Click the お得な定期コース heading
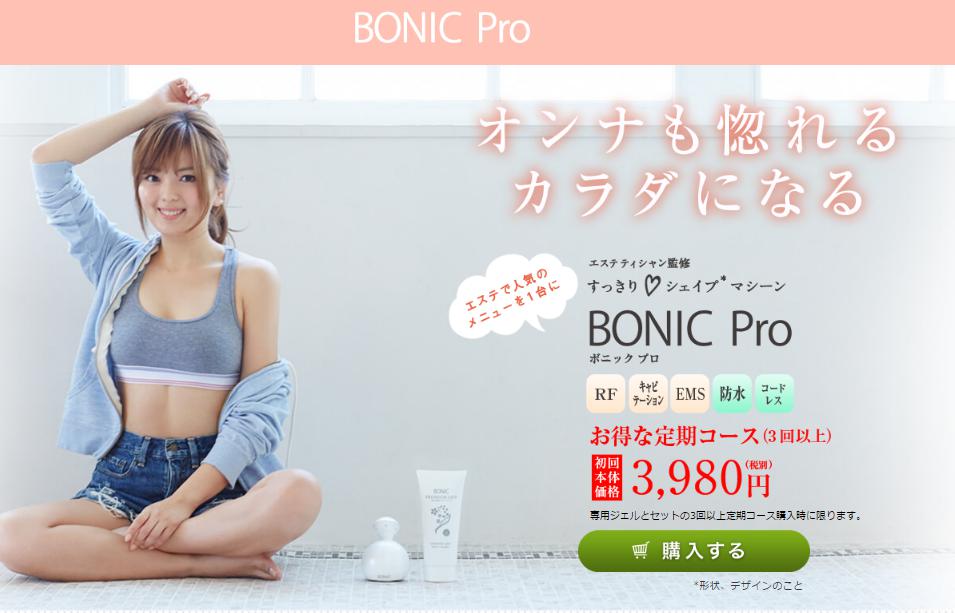Image resolution: width=955 pixels, height=613 pixels. [x=675, y=436]
